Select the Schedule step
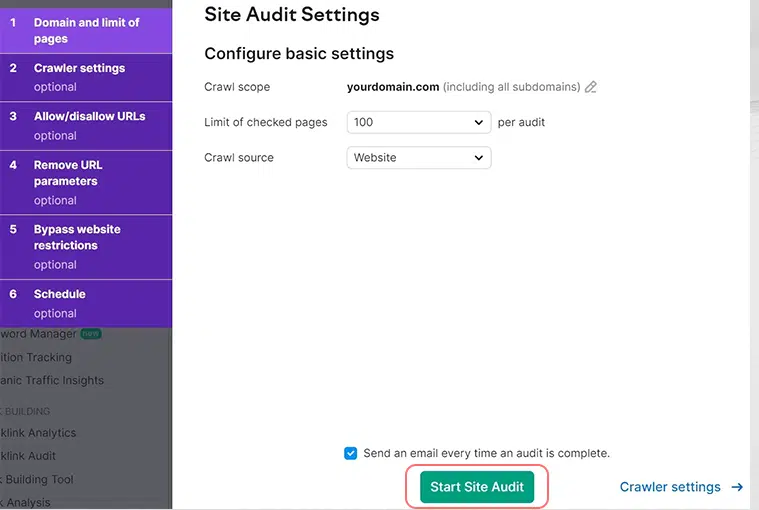Viewport: 759px width, 510px height. click(86, 303)
